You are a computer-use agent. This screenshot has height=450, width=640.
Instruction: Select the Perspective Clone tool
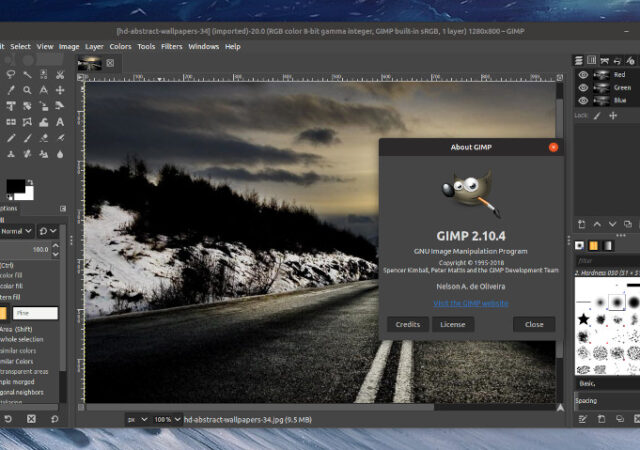[x=44, y=154]
